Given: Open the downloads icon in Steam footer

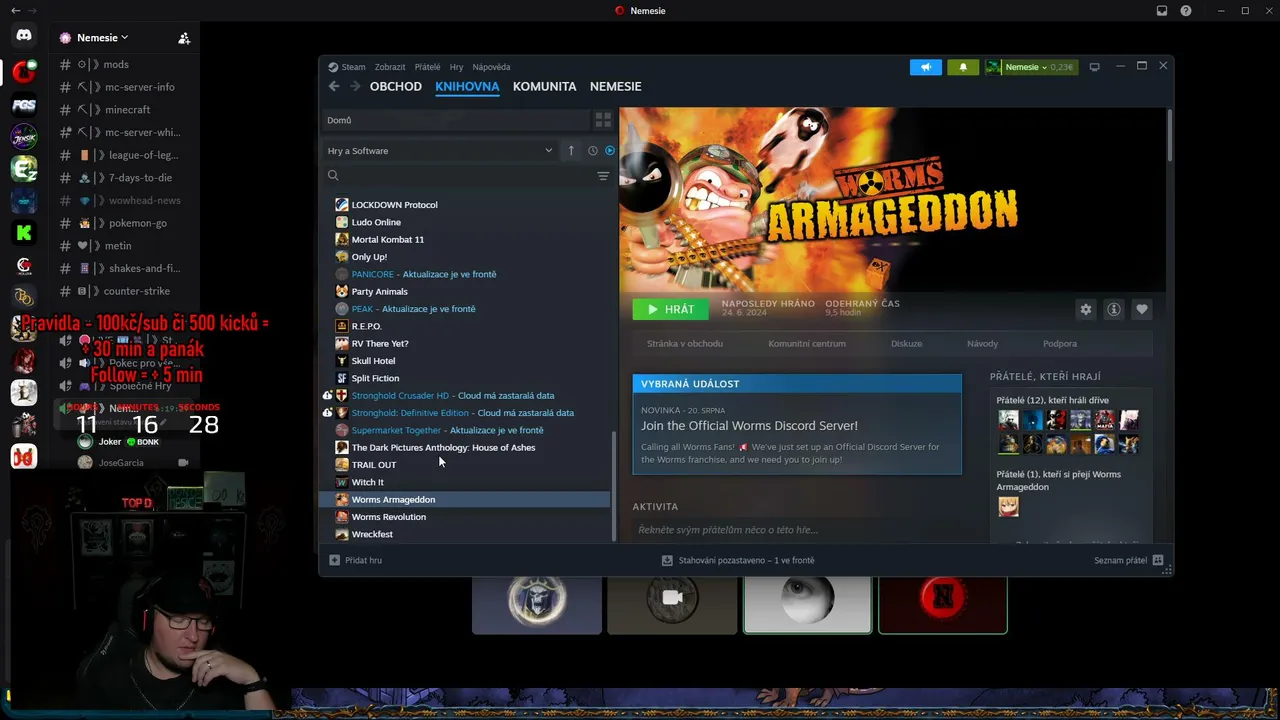Looking at the screenshot, I should coord(667,560).
